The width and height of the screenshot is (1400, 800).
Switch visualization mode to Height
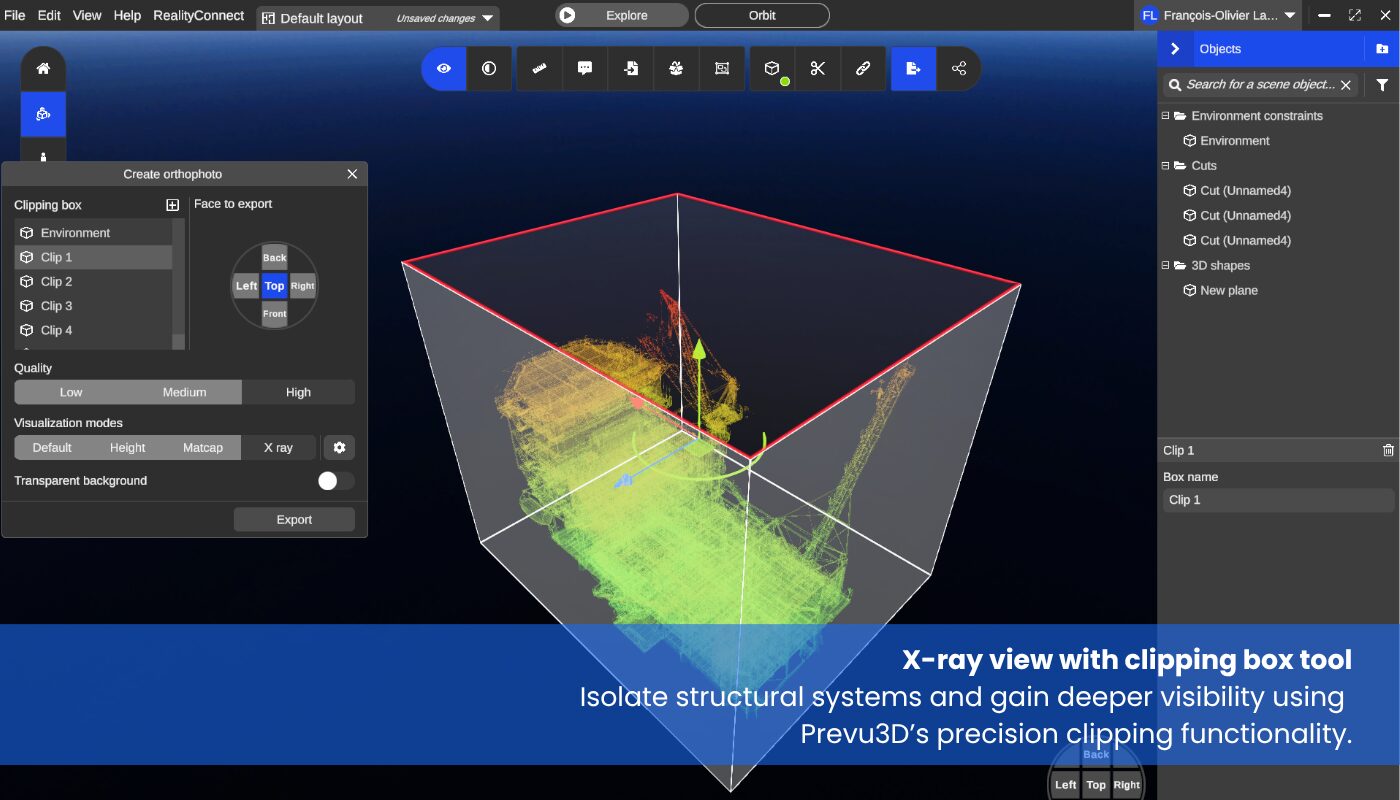128,447
